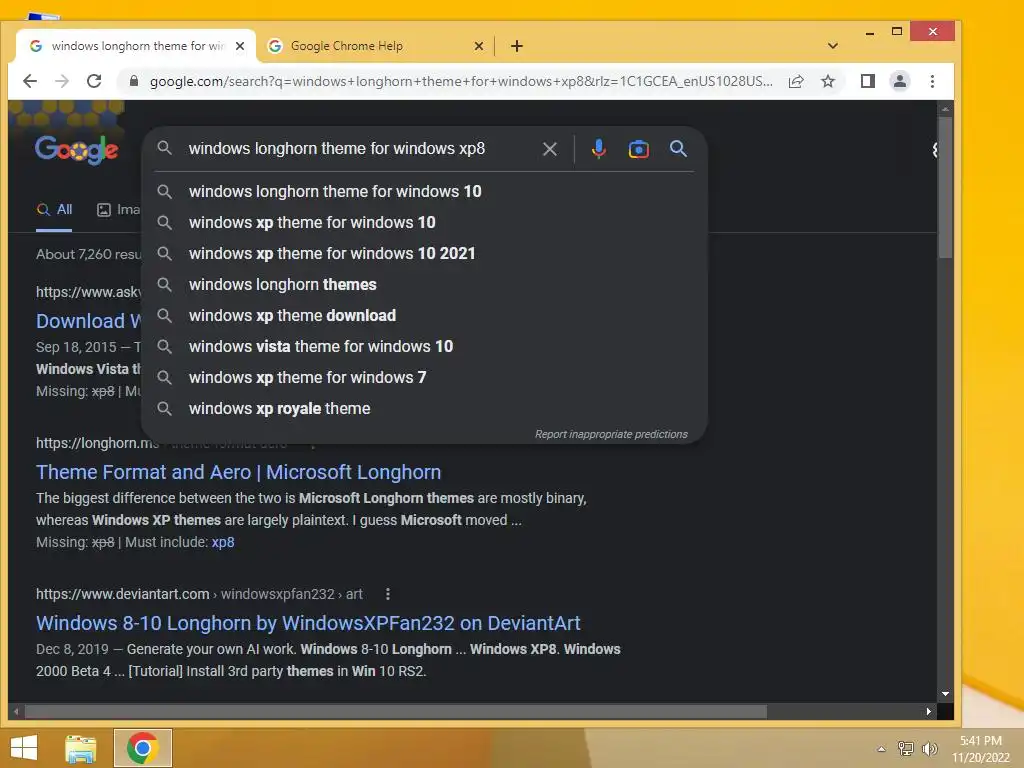Click Report inappropriate predictions
The image size is (1024, 768).
[611, 434]
